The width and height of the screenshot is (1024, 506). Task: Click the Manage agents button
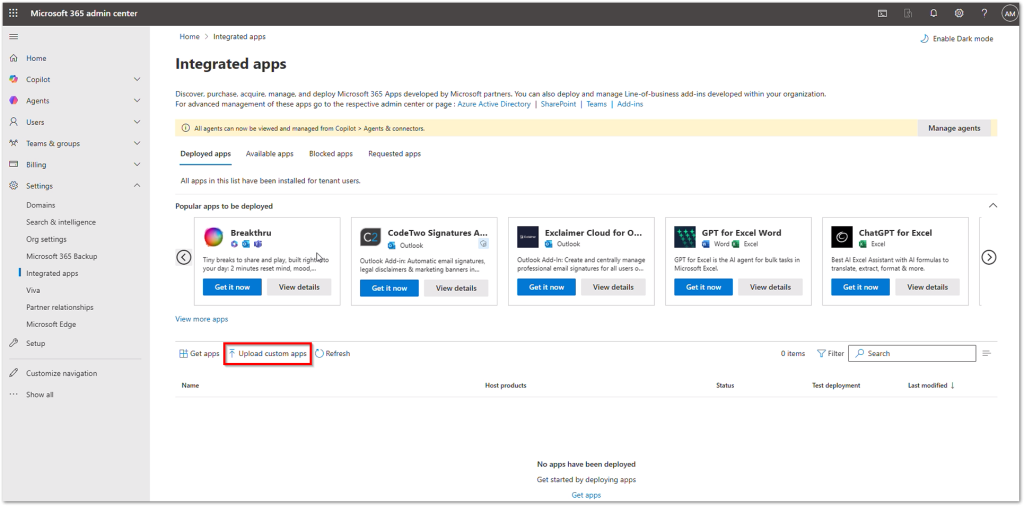tap(954, 128)
